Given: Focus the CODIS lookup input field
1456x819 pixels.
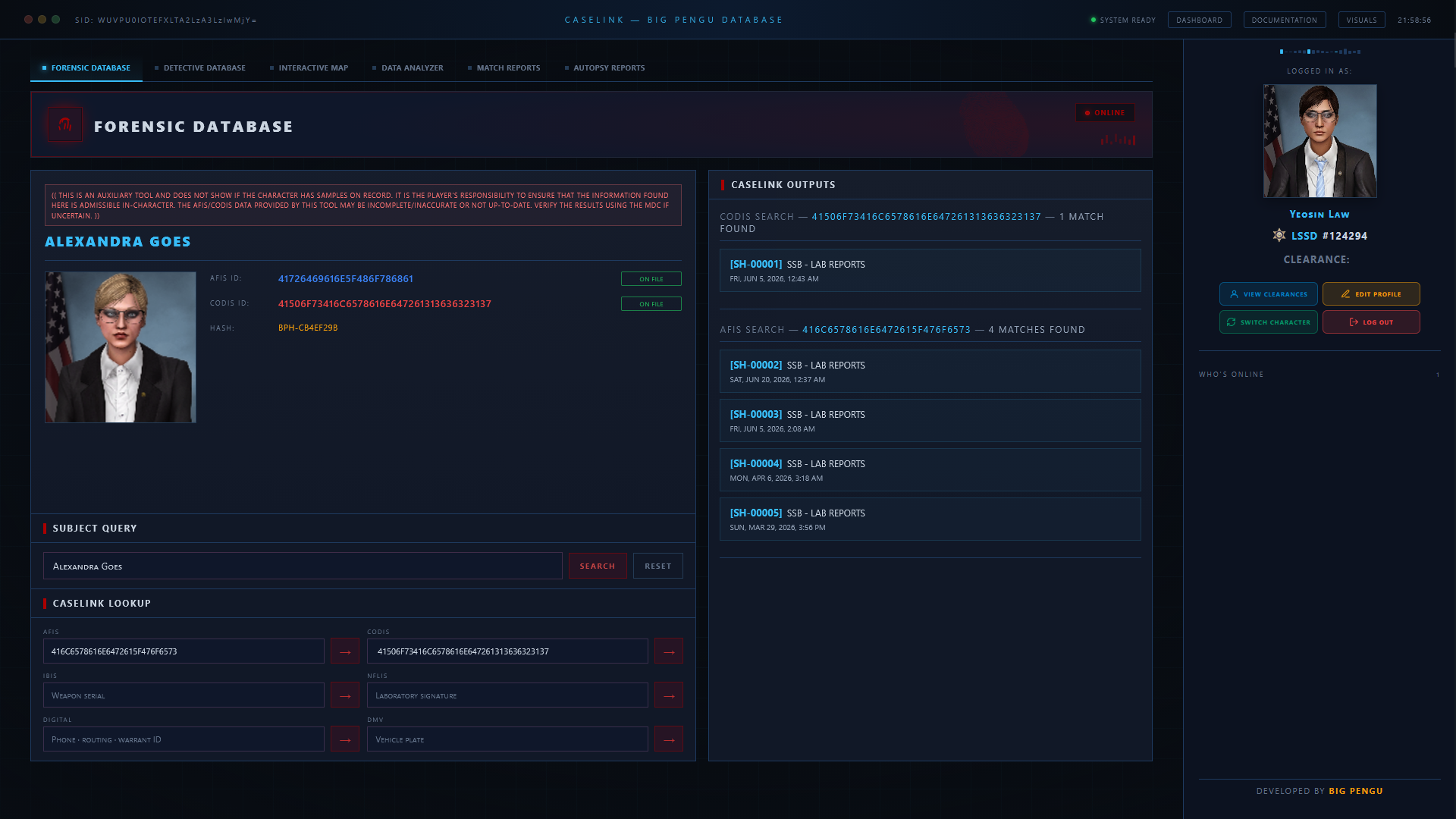Looking at the screenshot, I should 507,651.
